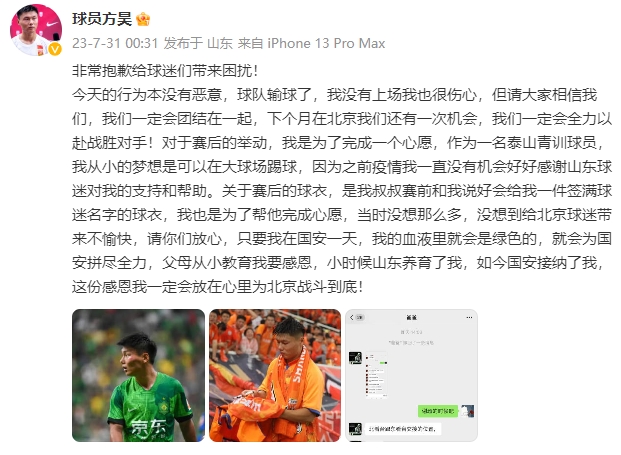Image resolution: width=621 pixels, height=455 pixels.
Task: Click the three-dot more icon in chat screenshot
Action: pos(469,318)
